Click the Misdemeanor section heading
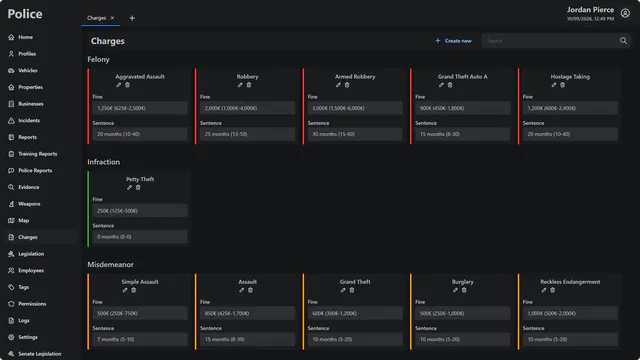Screen dimensions: 640x360 pyautogui.click(x=110, y=264)
